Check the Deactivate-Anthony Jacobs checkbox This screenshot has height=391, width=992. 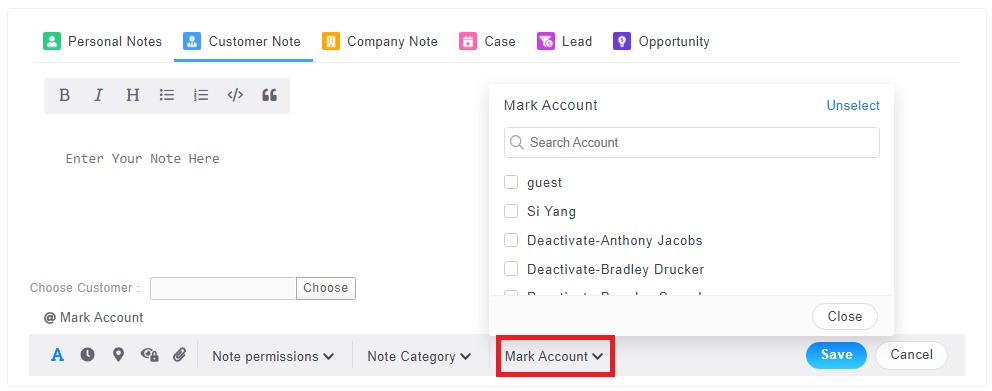(511, 240)
